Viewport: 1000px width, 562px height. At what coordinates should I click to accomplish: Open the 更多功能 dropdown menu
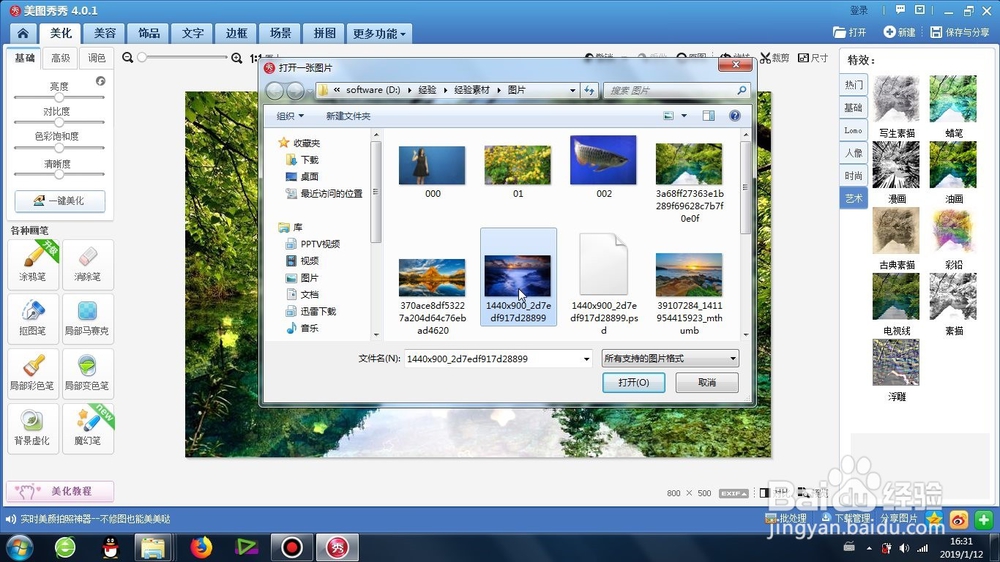click(379, 33)
